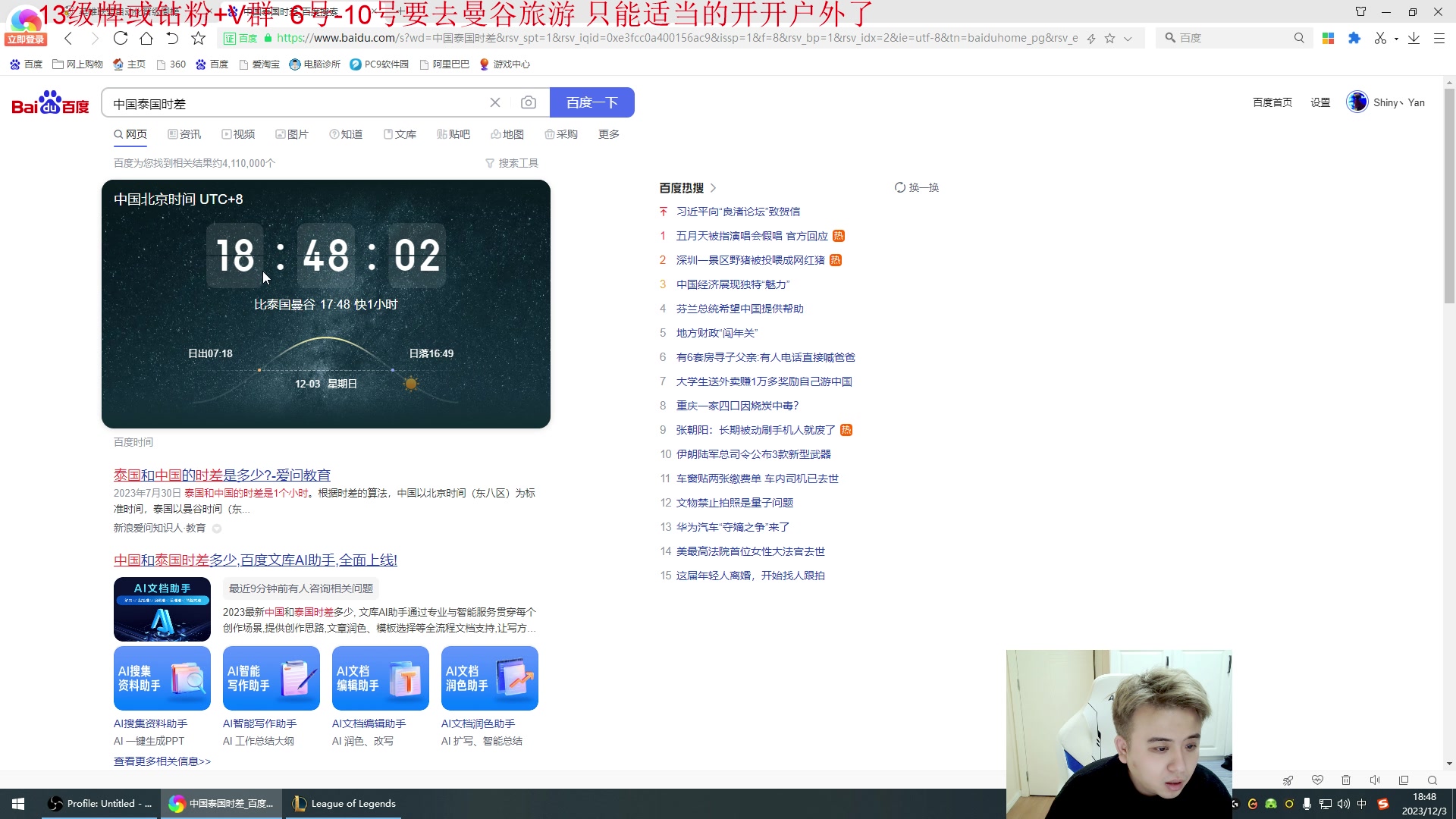The width and height of the screenshot is (1456, 819).
Task: Click the heart health-check icon in the status bar
Action: [1317, 780]
